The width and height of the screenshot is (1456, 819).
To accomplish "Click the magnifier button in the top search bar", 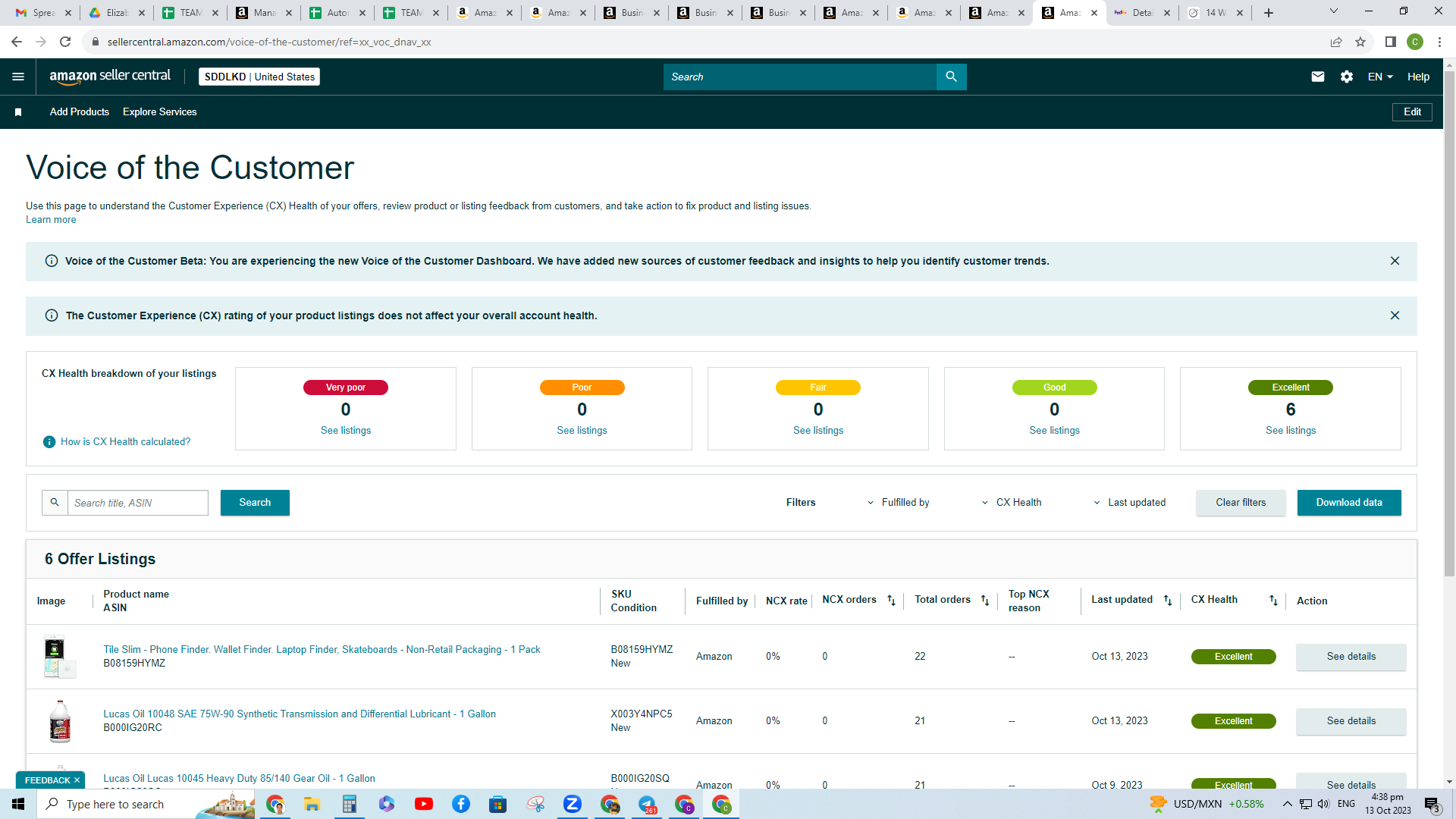I will [x=951, y=77].
